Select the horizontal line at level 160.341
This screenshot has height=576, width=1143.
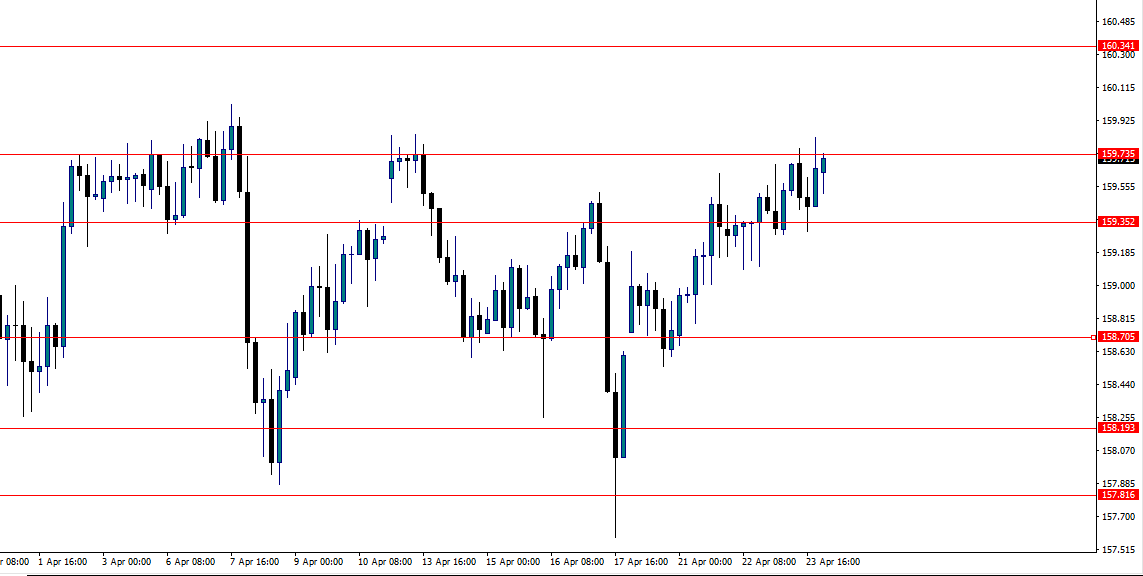(x=547, y=47)
